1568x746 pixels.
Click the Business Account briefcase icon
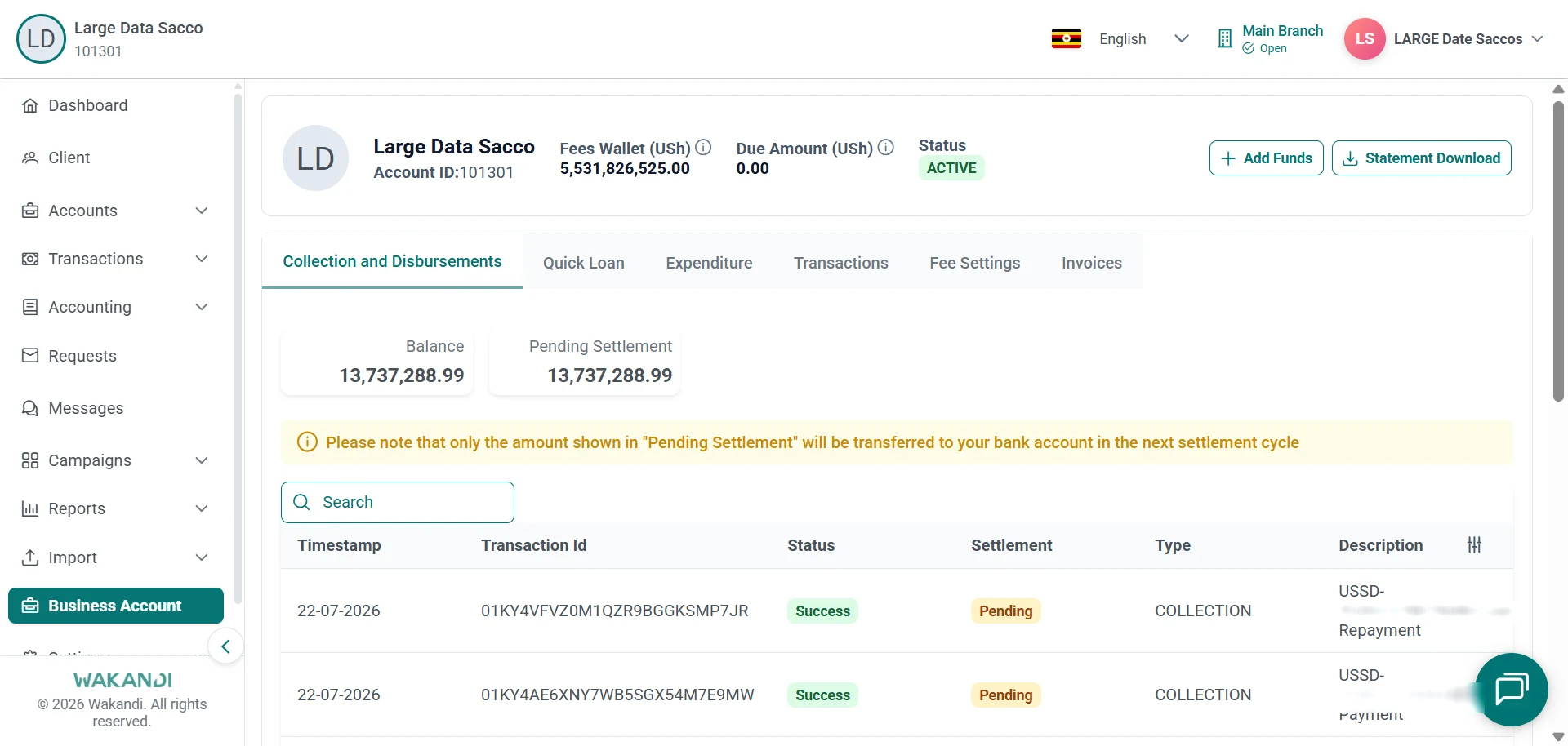click(30, 606)
